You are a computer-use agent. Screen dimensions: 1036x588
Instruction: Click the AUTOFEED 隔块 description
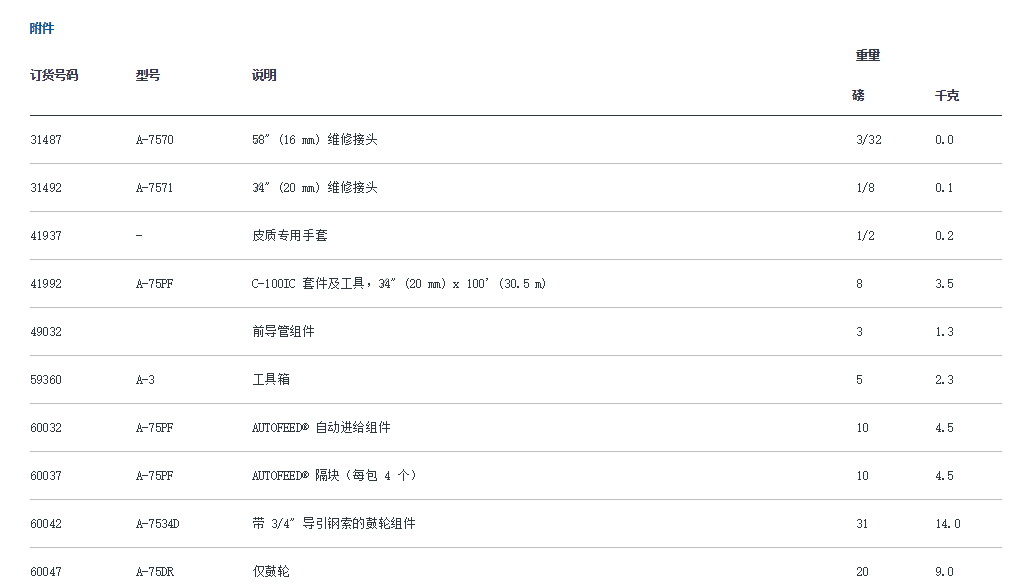click(334, 476)
